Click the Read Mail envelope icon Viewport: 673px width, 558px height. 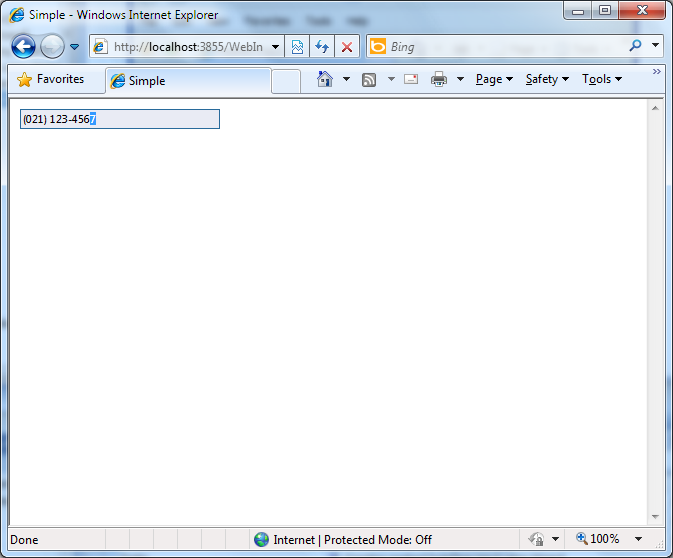click(411, 80)
